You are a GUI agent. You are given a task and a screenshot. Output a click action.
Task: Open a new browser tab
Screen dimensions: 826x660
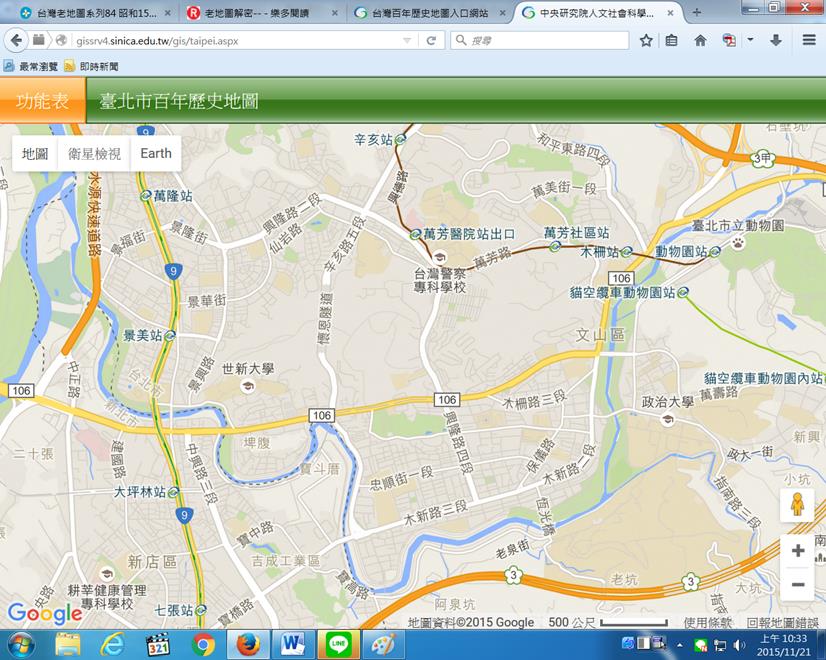(696, 12)
